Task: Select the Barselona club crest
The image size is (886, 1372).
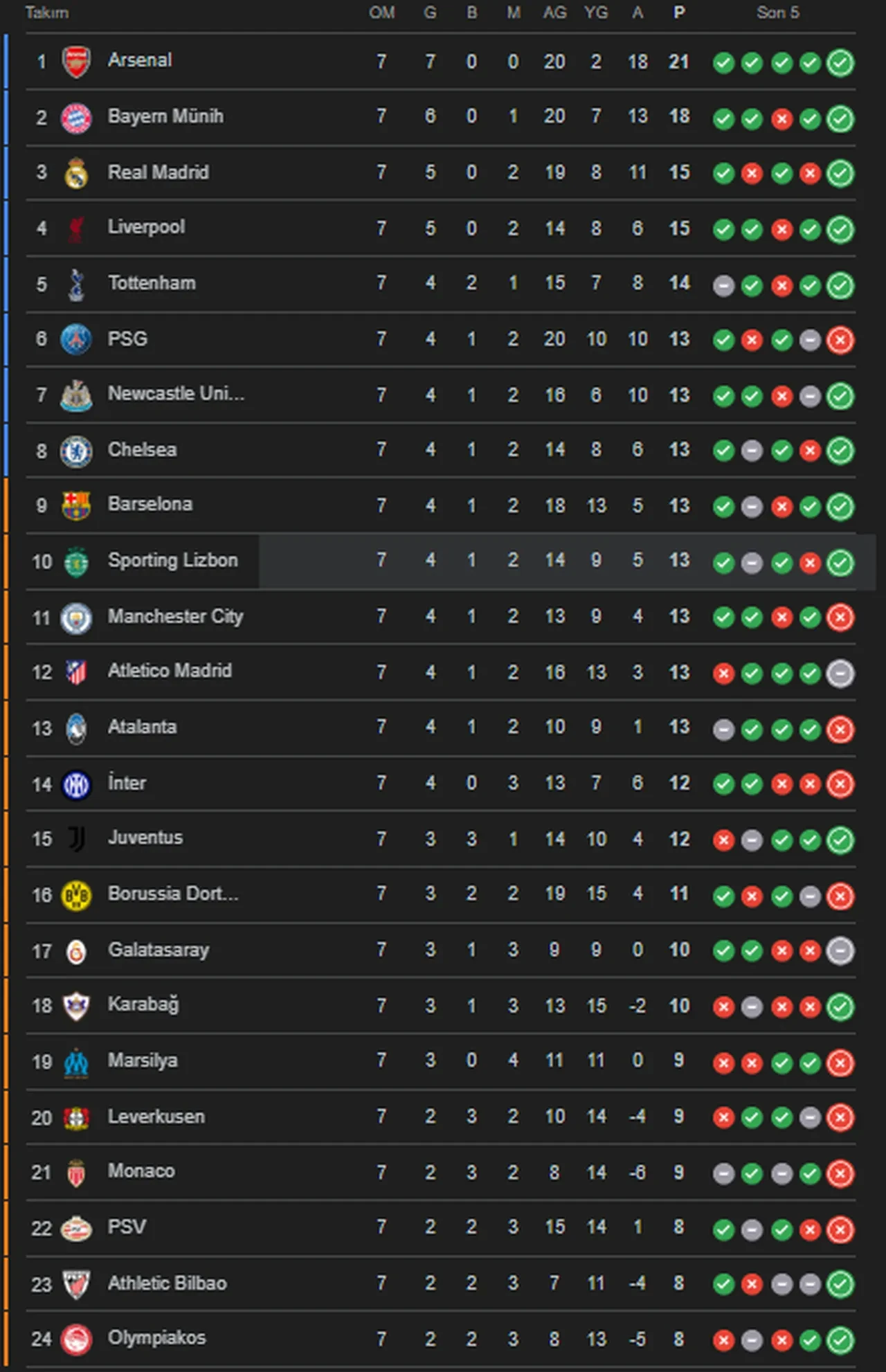Action: pos(76,505)
